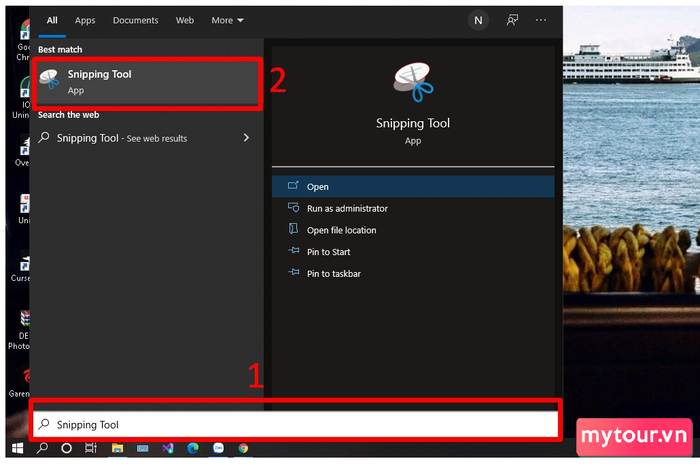700x466 pixels.
Task: Open File Explorer from taskbar
Action: (117, 448)
